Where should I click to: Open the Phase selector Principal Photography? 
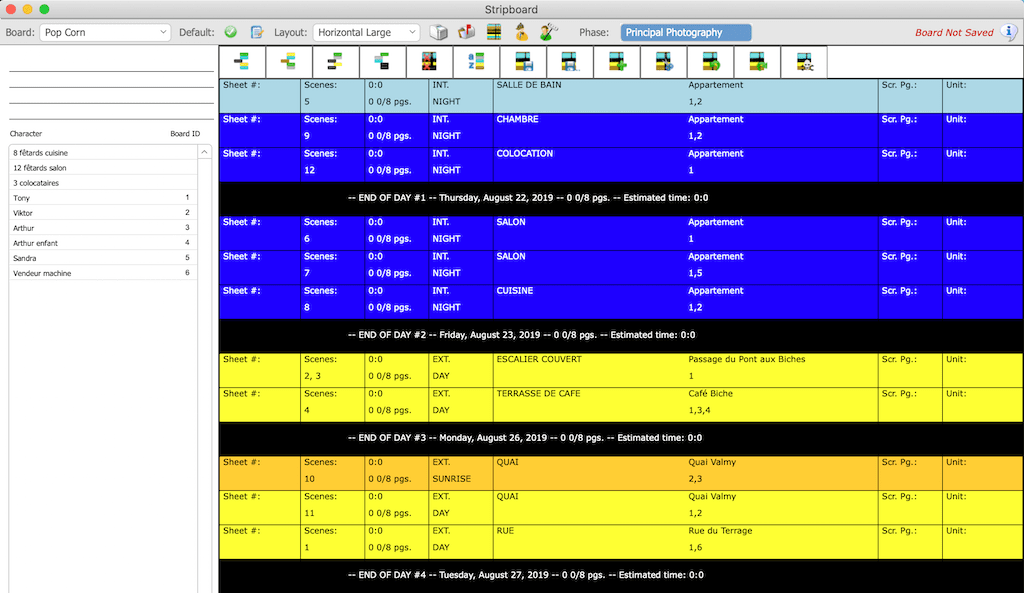(685, 32)
